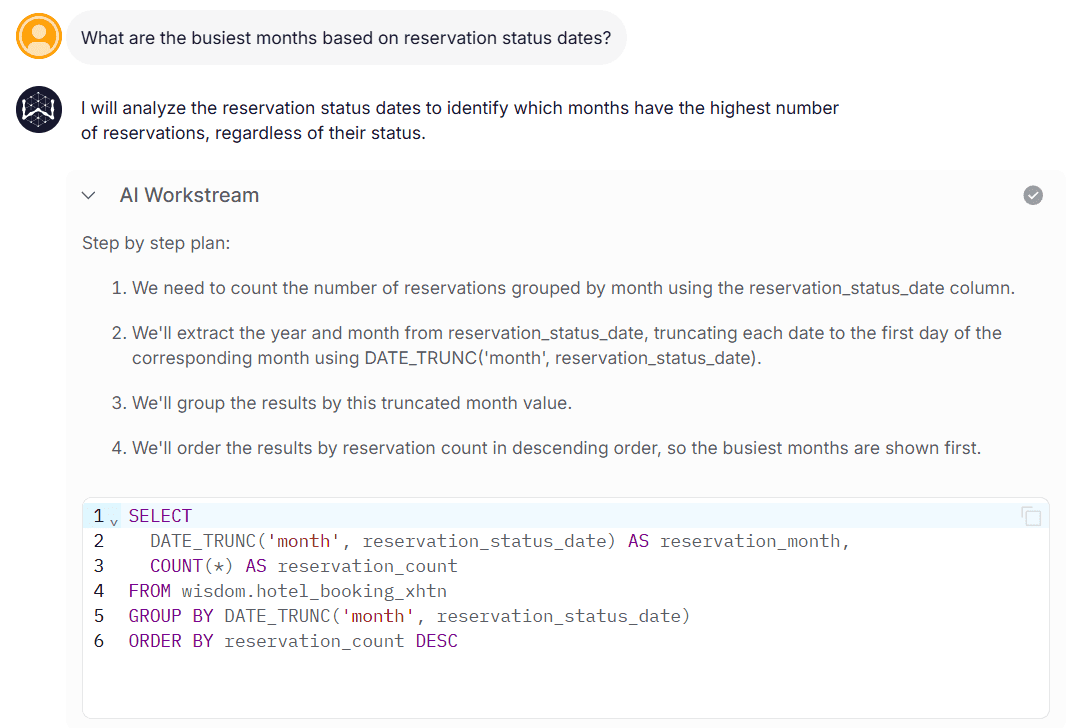Click the orange user avatar icon

(x=39, y=36)
